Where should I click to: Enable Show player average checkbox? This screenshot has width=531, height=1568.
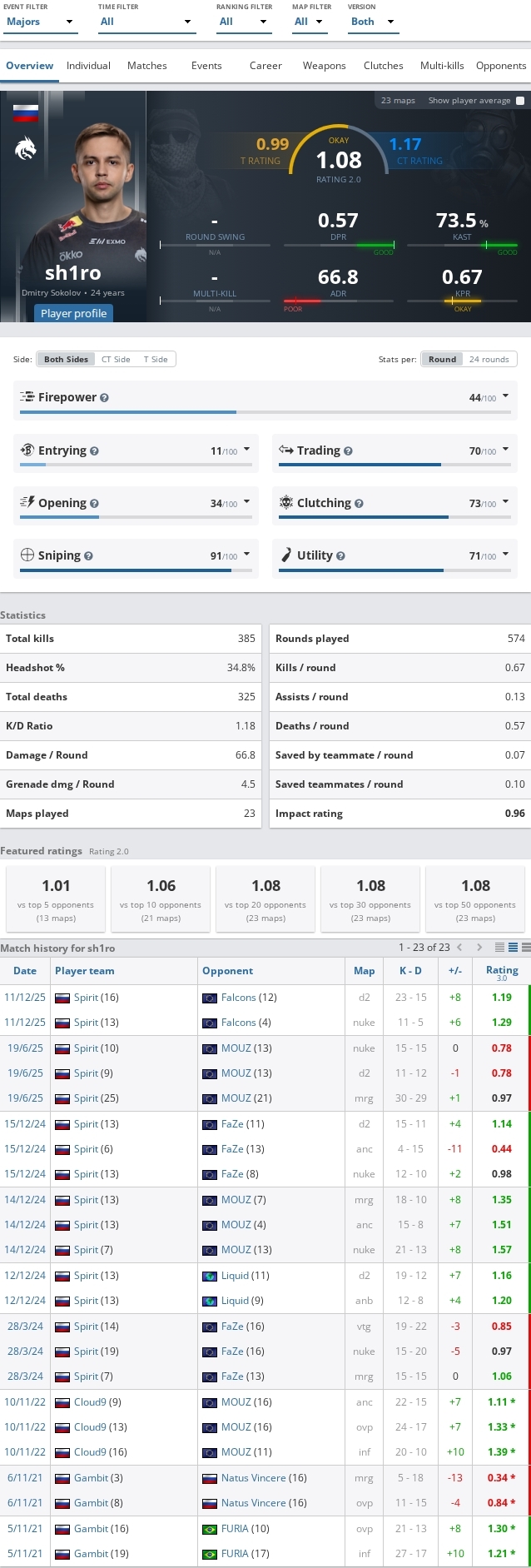click(520, 101)
